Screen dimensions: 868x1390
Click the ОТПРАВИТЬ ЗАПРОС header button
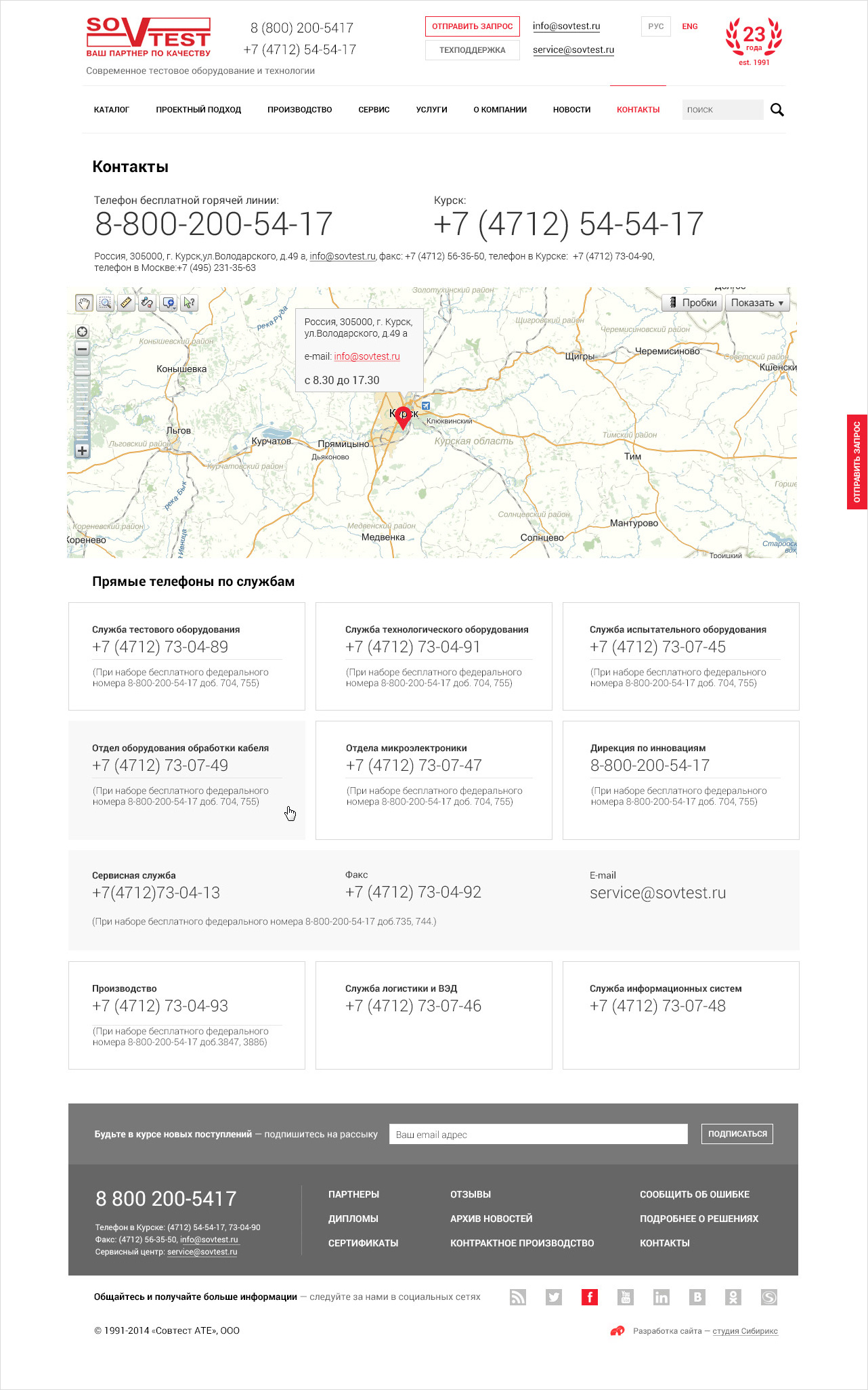coord(473,26)
